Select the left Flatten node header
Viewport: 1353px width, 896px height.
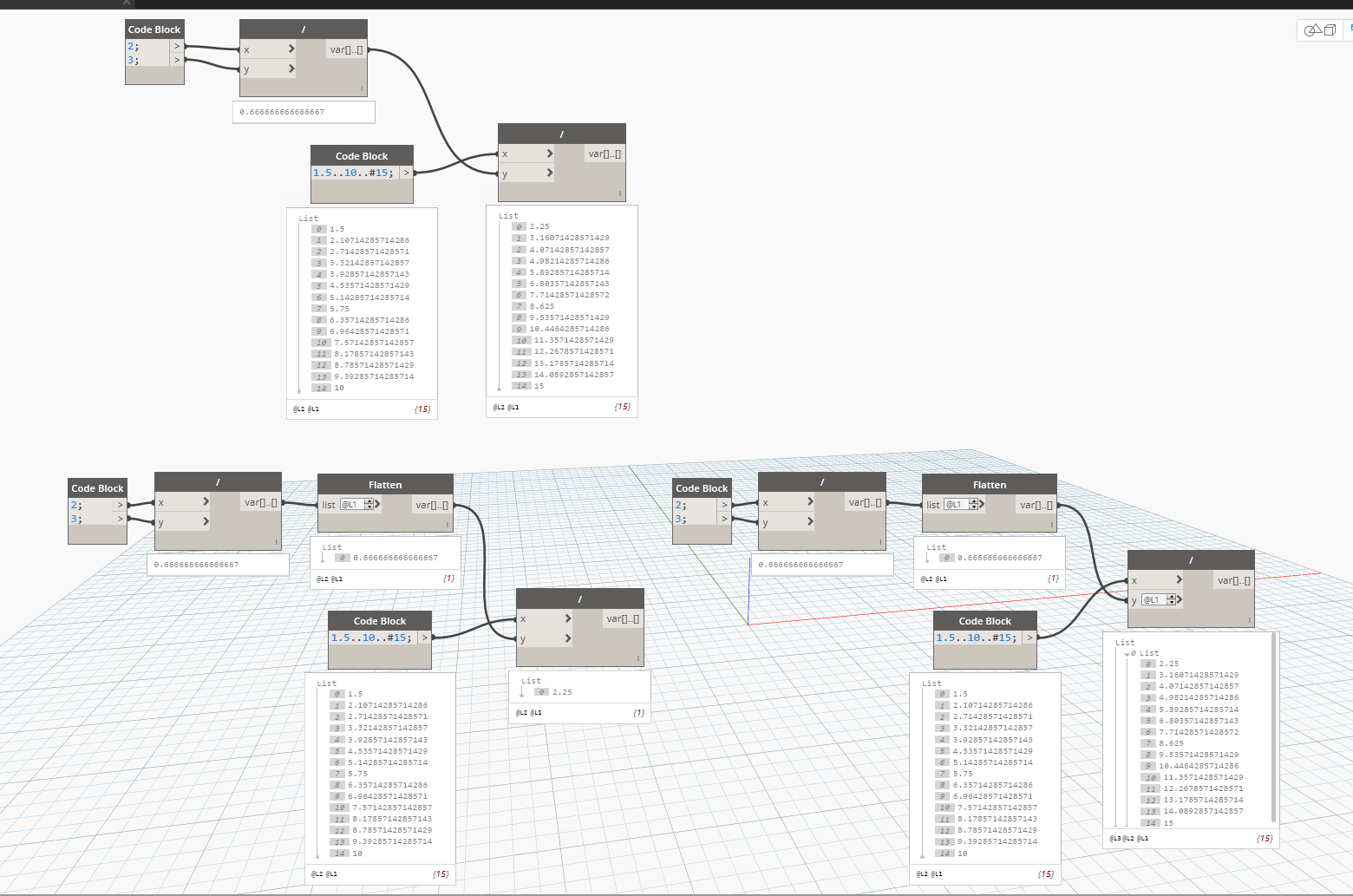coord(385,484)
